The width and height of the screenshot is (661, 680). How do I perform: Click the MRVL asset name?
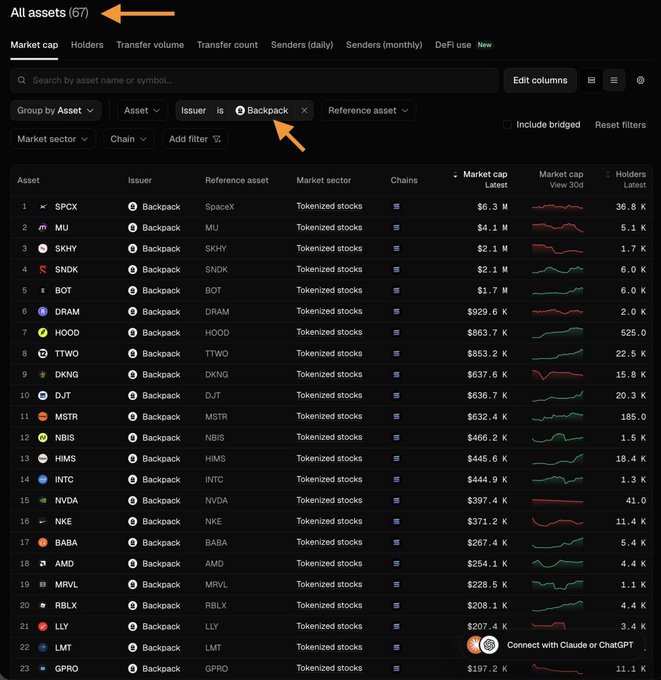click(x=66, y=585)
